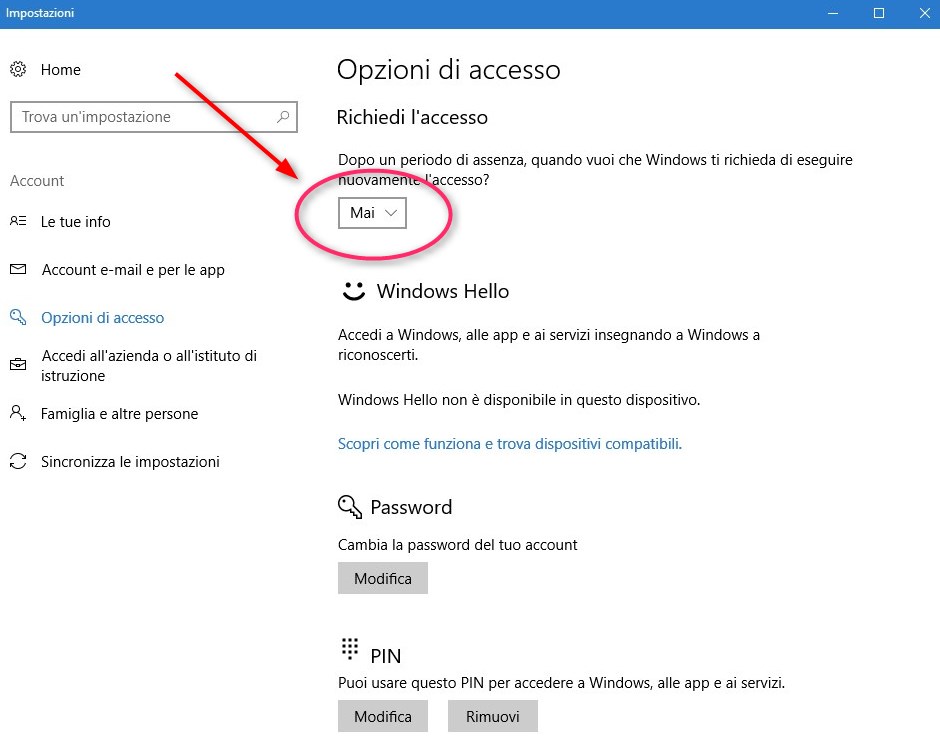Click the Home gear icon
Viewport: 940px width, 737px height.
(18, 70)
